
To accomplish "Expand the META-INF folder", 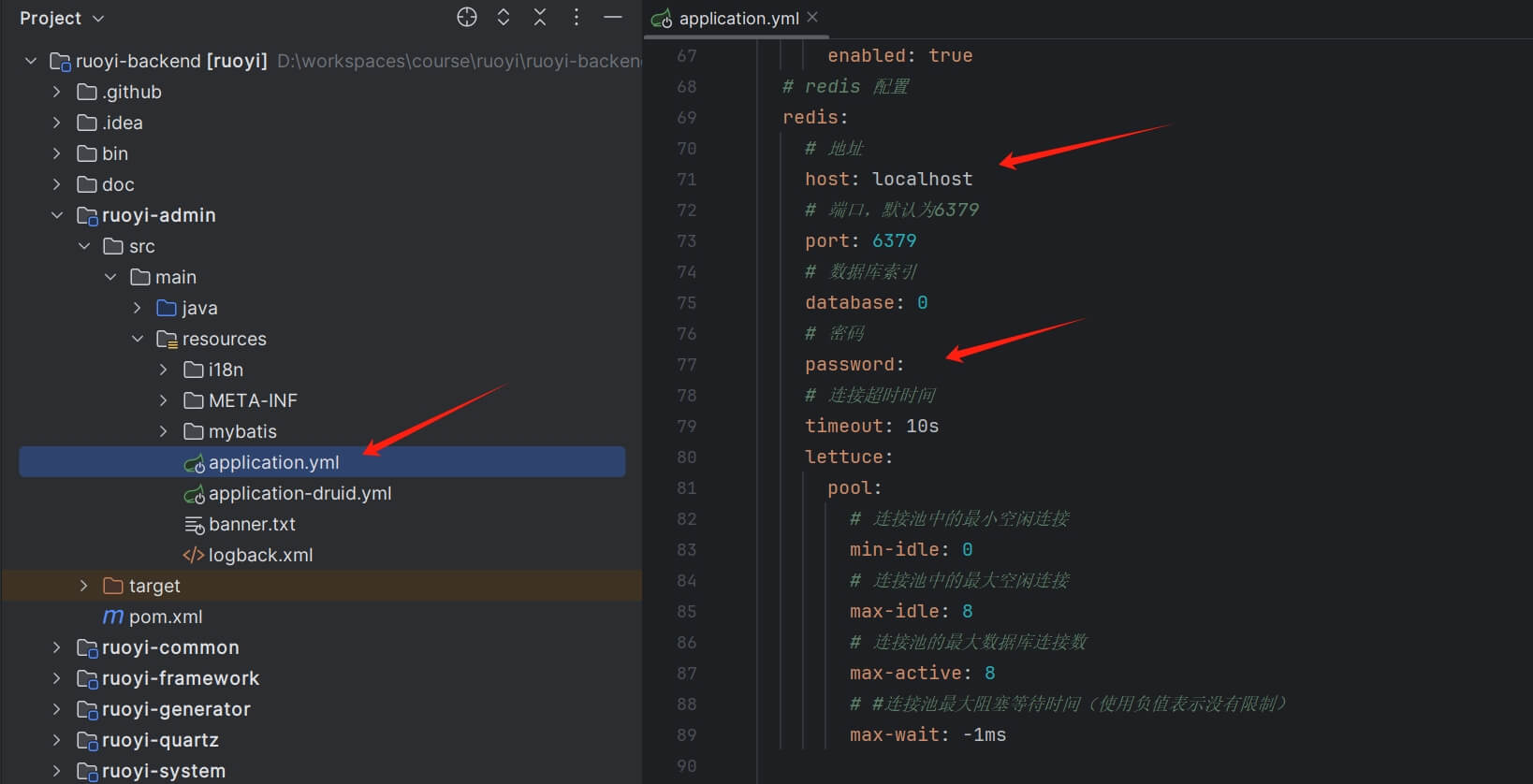I will [x=164, y=400].
